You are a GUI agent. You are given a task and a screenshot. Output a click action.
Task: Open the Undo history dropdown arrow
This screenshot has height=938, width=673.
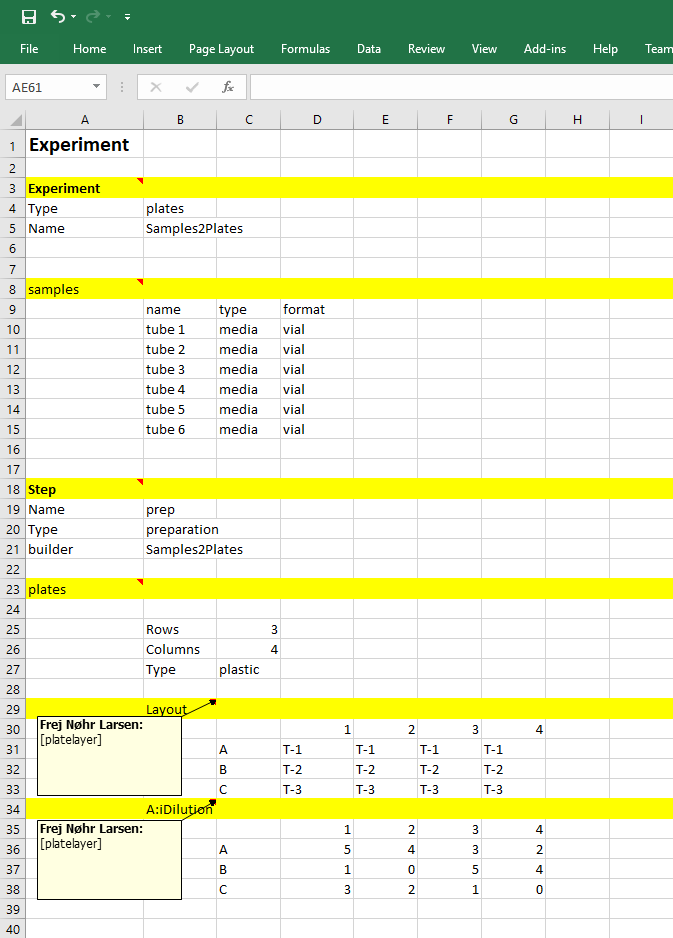[74, 18]
